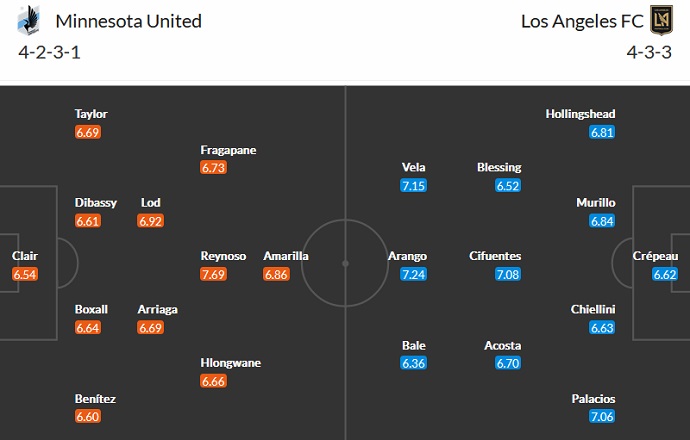Select goalkeeper Clair

coord(25,256)
